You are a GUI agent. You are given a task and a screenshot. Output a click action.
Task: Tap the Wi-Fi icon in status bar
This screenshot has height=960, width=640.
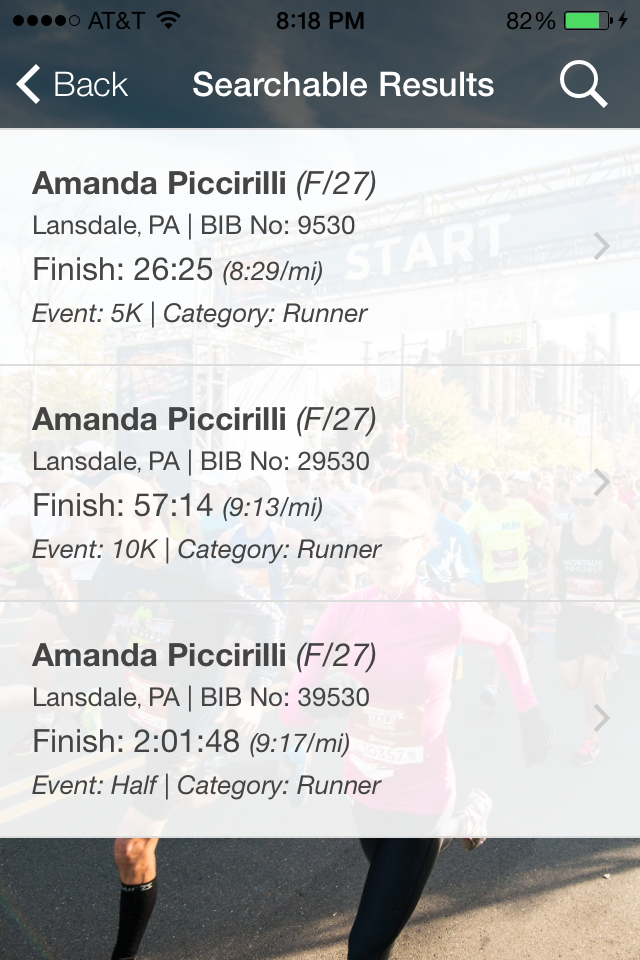168,21
